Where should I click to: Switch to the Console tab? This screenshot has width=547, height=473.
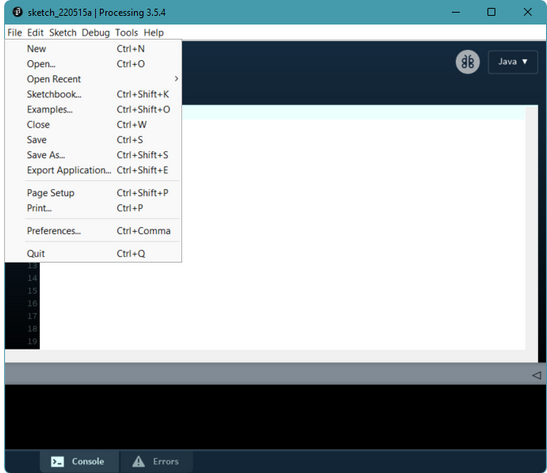(x=79, y=461)
